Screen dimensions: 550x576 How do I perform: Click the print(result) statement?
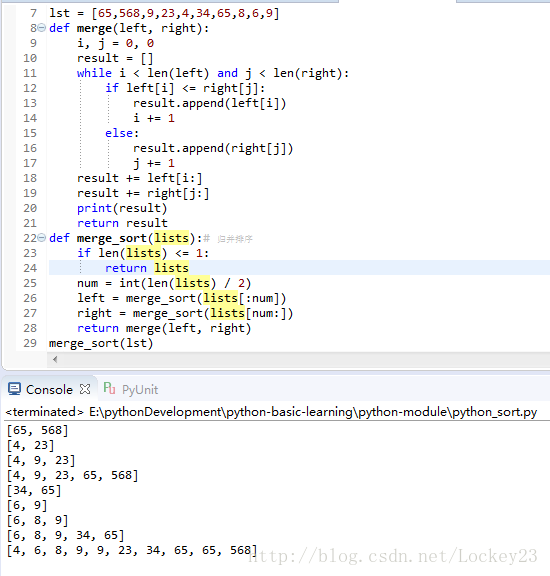pyautogui.click(x=122, y=208)
